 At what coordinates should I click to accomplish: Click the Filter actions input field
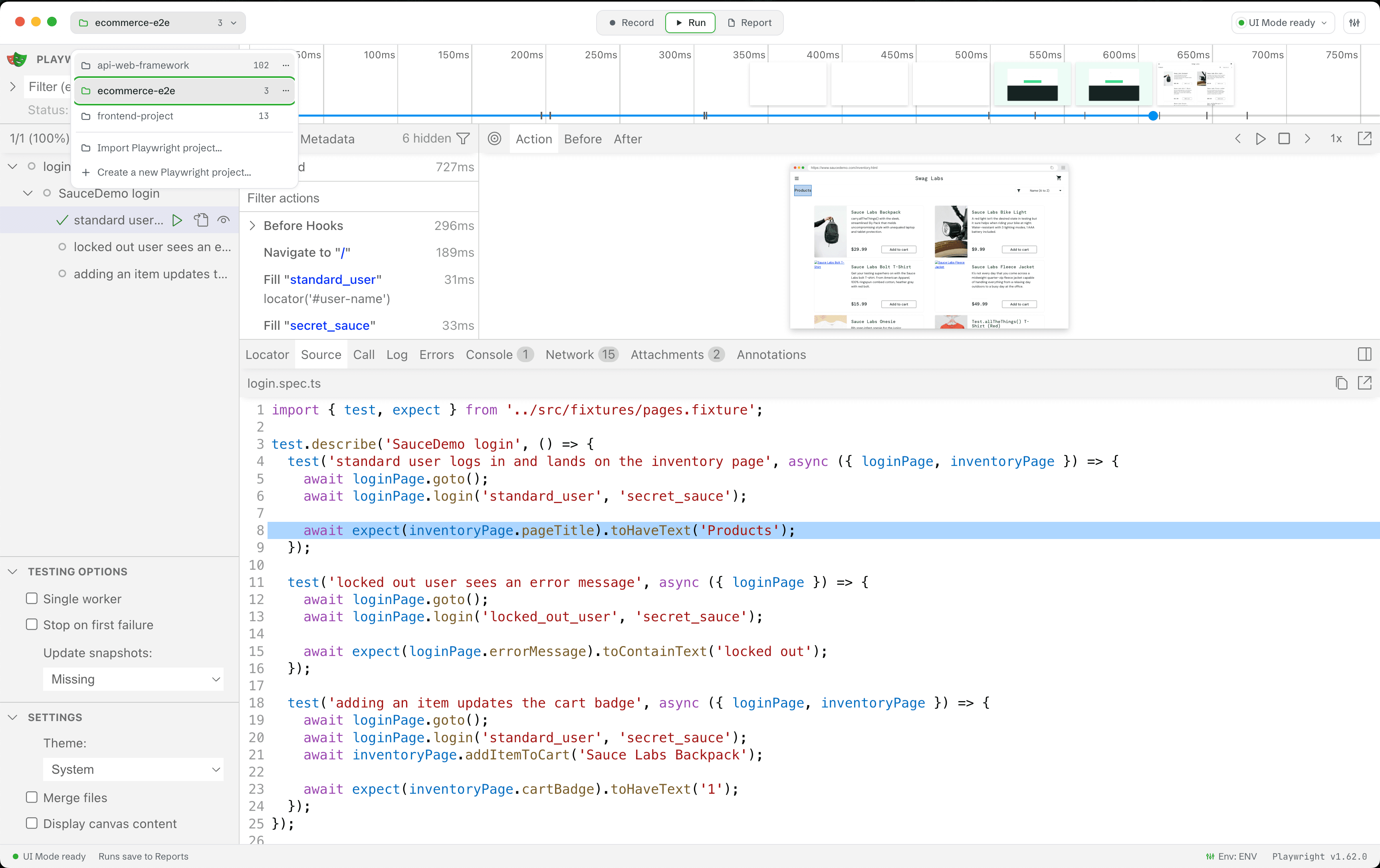click(x=359, y=198)
